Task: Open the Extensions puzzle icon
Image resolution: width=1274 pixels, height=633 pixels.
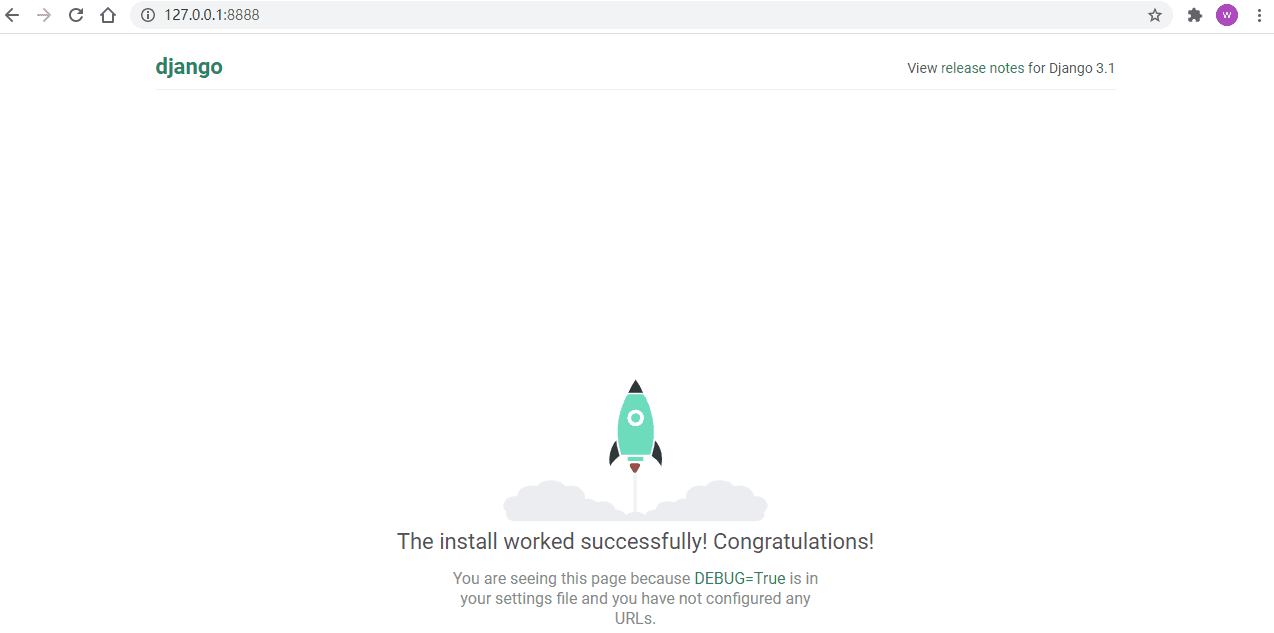Action: click(x=1194, y=15)
